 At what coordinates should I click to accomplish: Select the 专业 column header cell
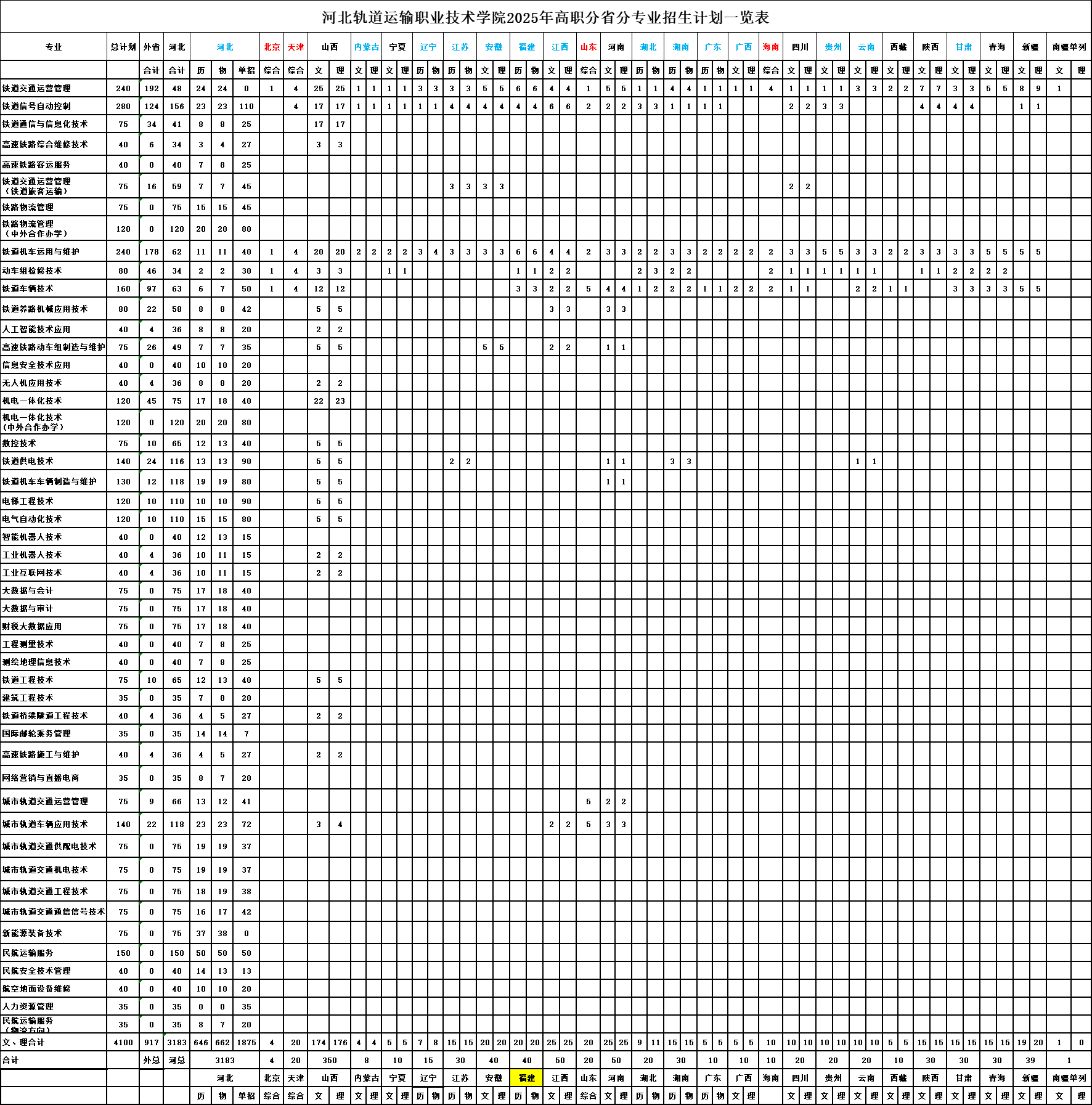[54, 47]
